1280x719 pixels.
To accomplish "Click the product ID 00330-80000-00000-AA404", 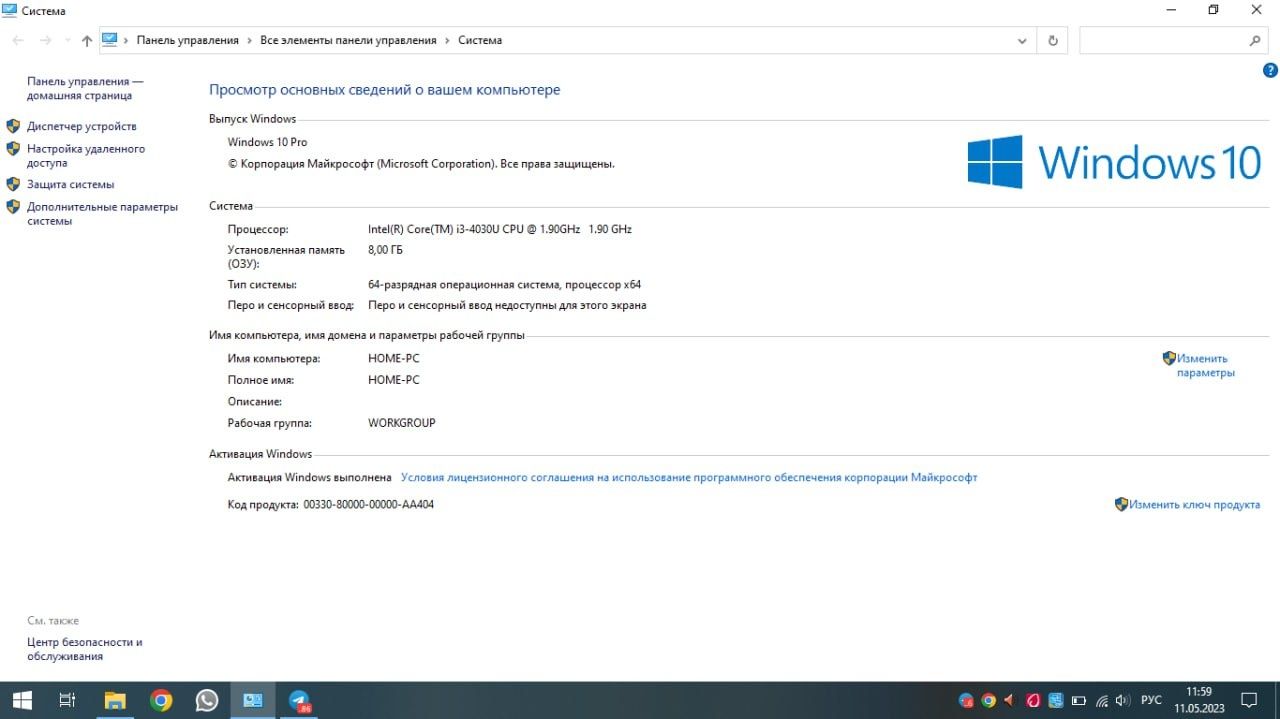I will point(368,505).
